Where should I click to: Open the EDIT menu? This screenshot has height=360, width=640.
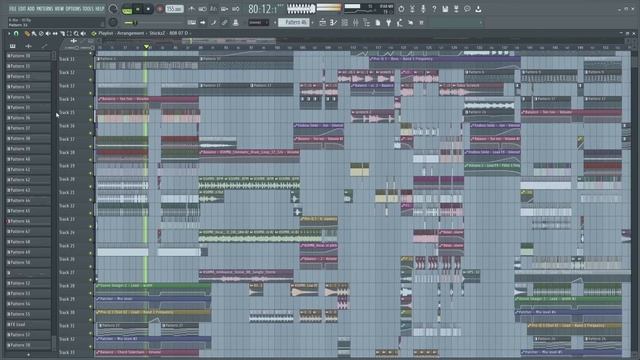pos(22,9)
